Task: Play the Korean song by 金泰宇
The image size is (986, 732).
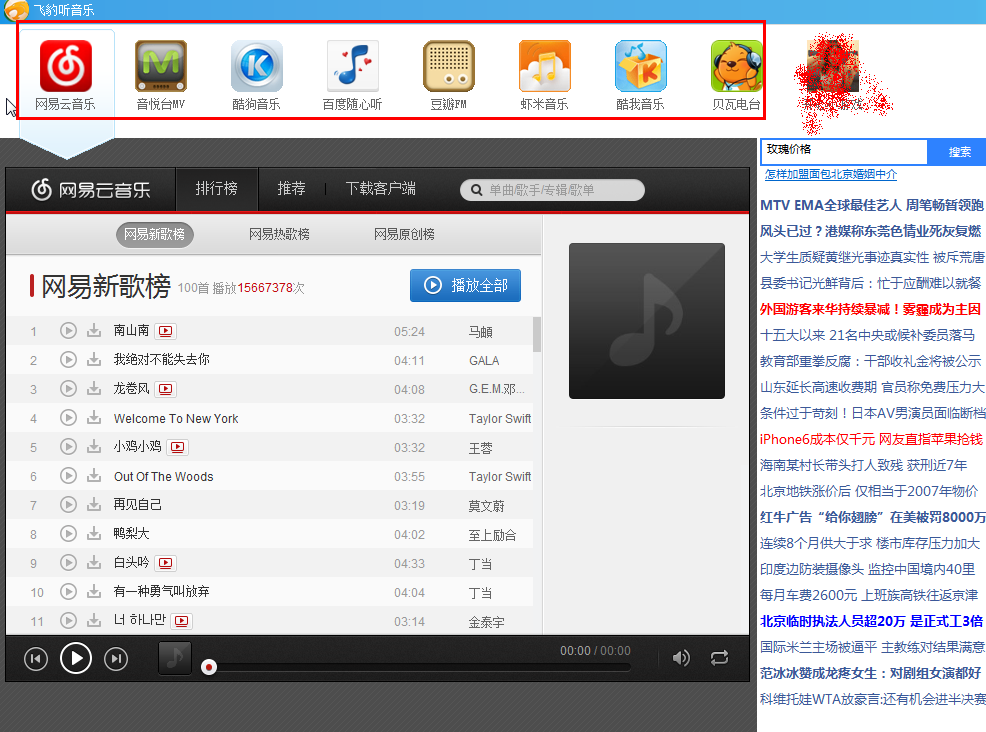Action: click(x=68, y=621)
